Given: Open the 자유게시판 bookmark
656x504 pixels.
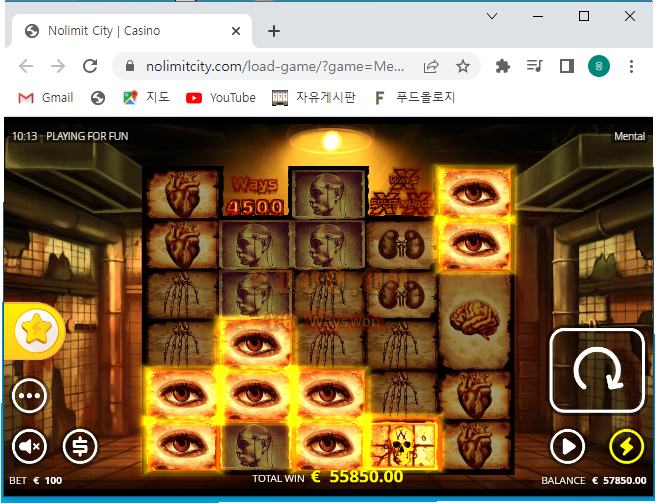Looking at the screenshot, I should coord(314,98).
